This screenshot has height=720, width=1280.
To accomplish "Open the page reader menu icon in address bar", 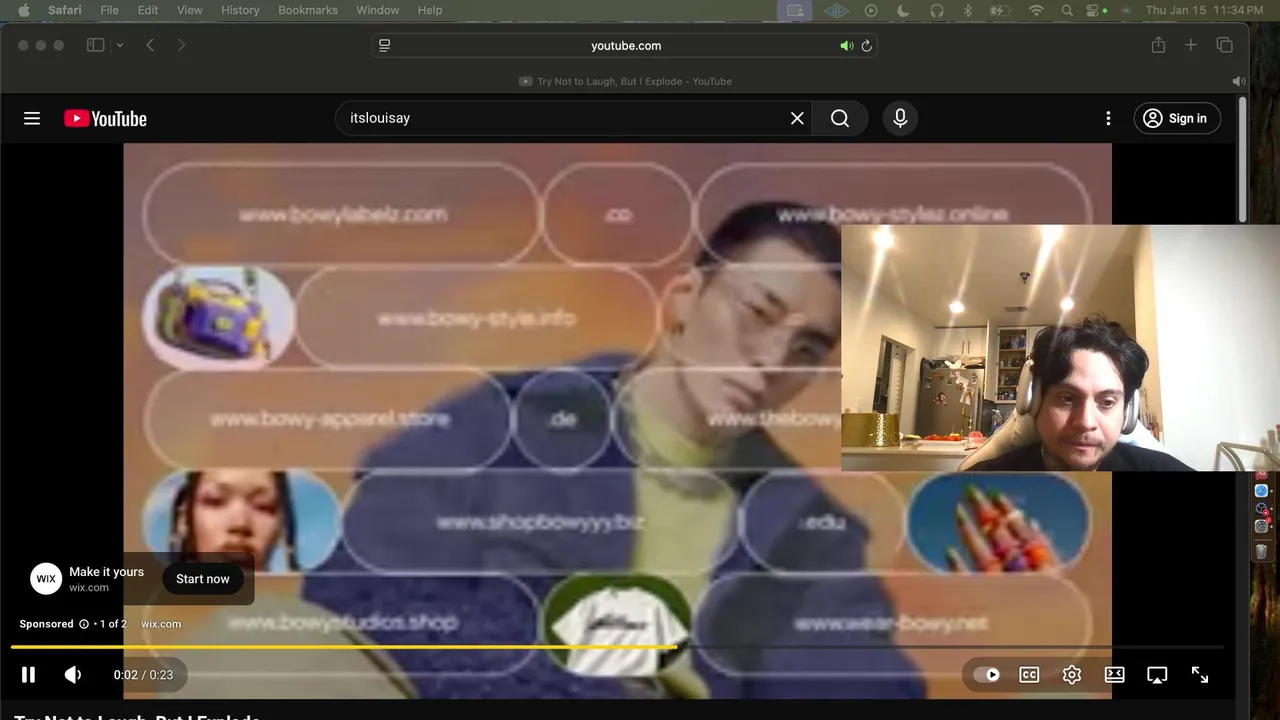I will tap(385, 45).
